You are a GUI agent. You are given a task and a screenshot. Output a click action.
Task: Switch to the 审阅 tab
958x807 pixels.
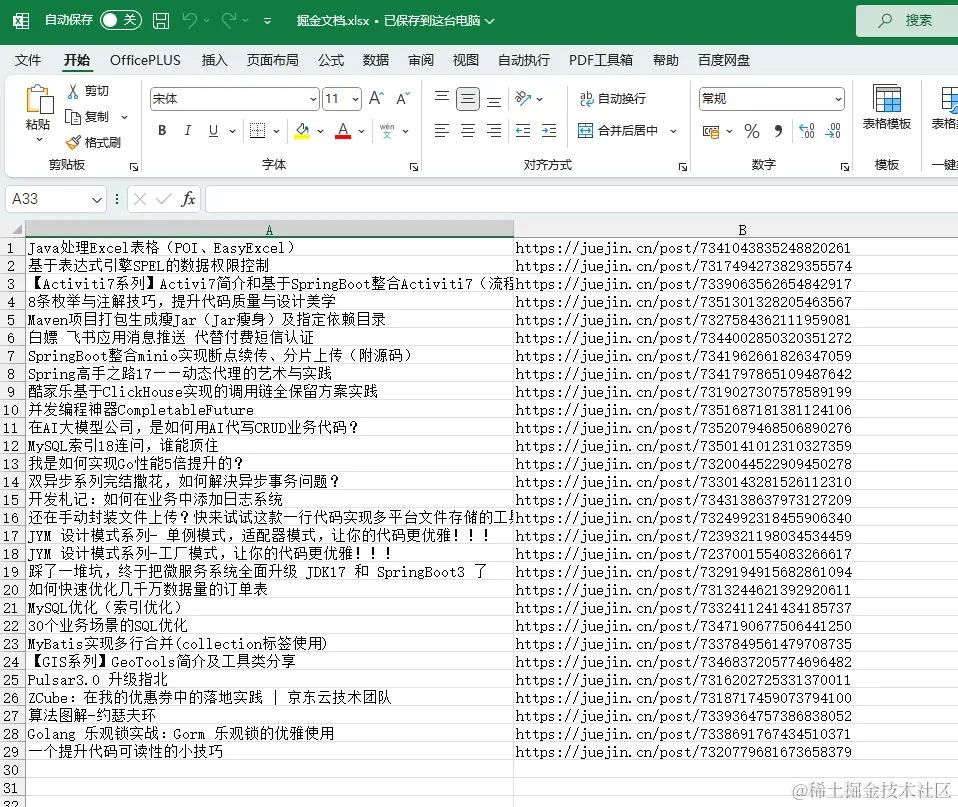click(421, 60)
